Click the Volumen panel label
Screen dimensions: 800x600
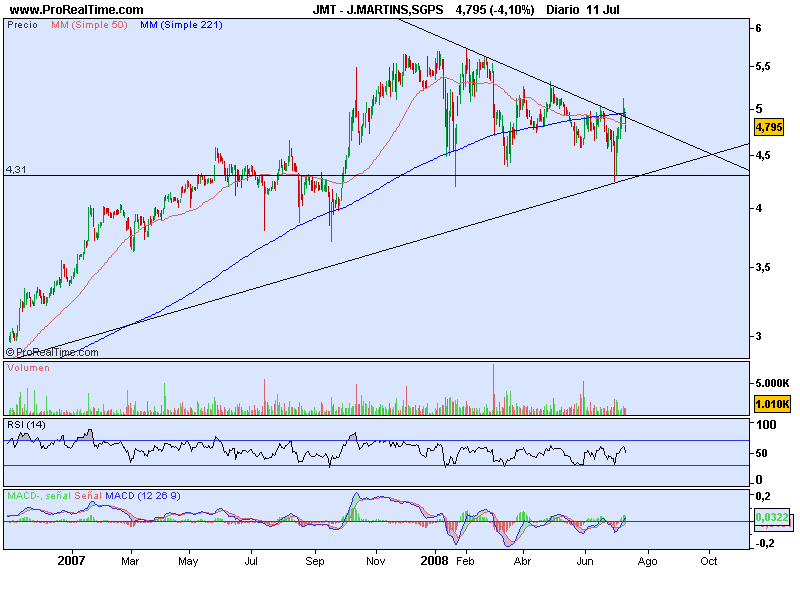pyautogui.click(x=28, y=368)
